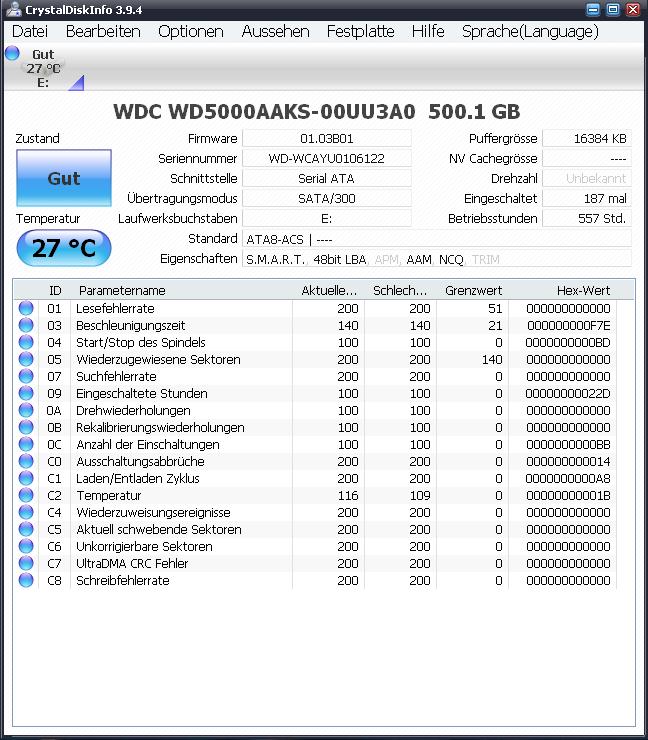Click Grenzwert value 140
The width and height of the screenshot is (648, 740).
(492, 360)
